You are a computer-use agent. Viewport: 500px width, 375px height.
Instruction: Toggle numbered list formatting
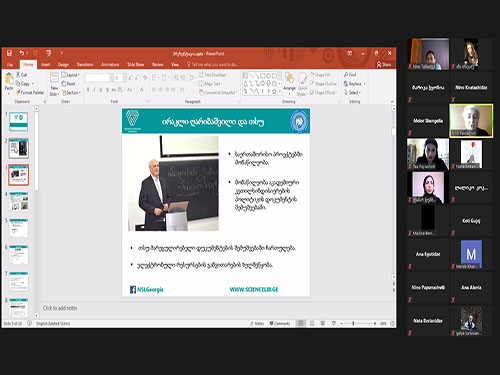[x=164, y=78]
